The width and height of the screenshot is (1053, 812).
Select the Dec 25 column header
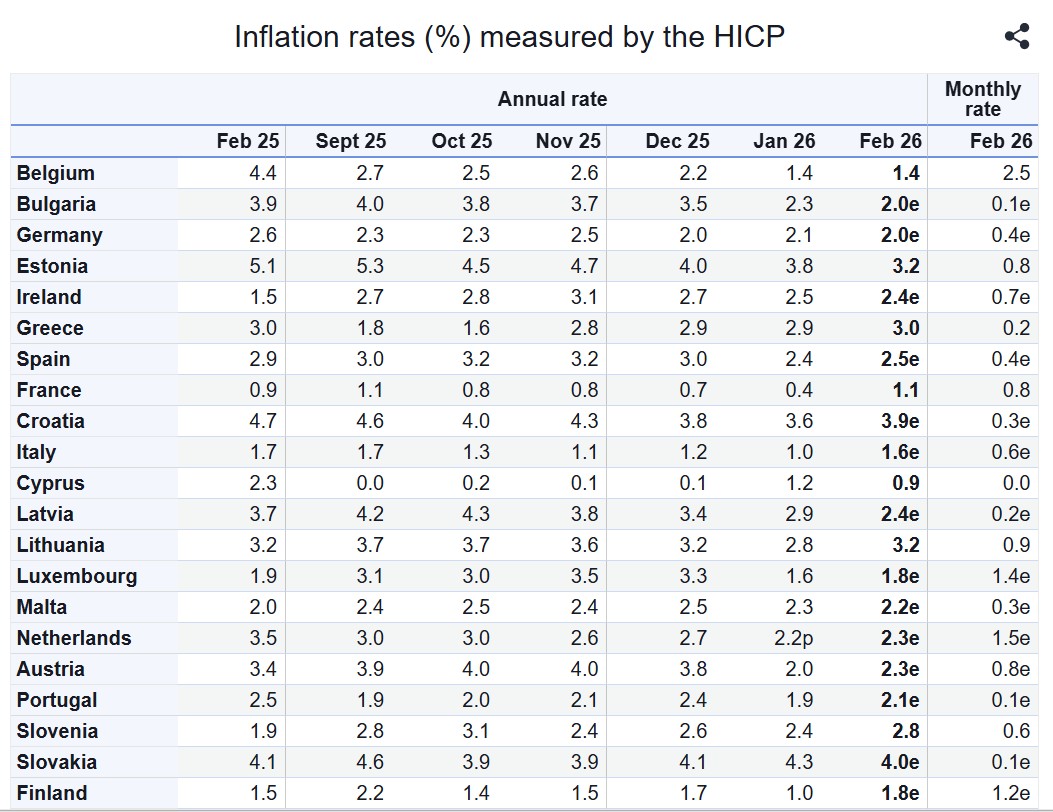coord(677,141)
